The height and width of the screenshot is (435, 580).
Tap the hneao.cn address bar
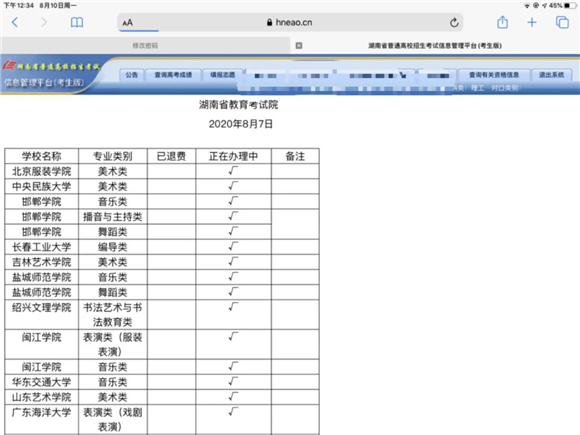point(290,23)
